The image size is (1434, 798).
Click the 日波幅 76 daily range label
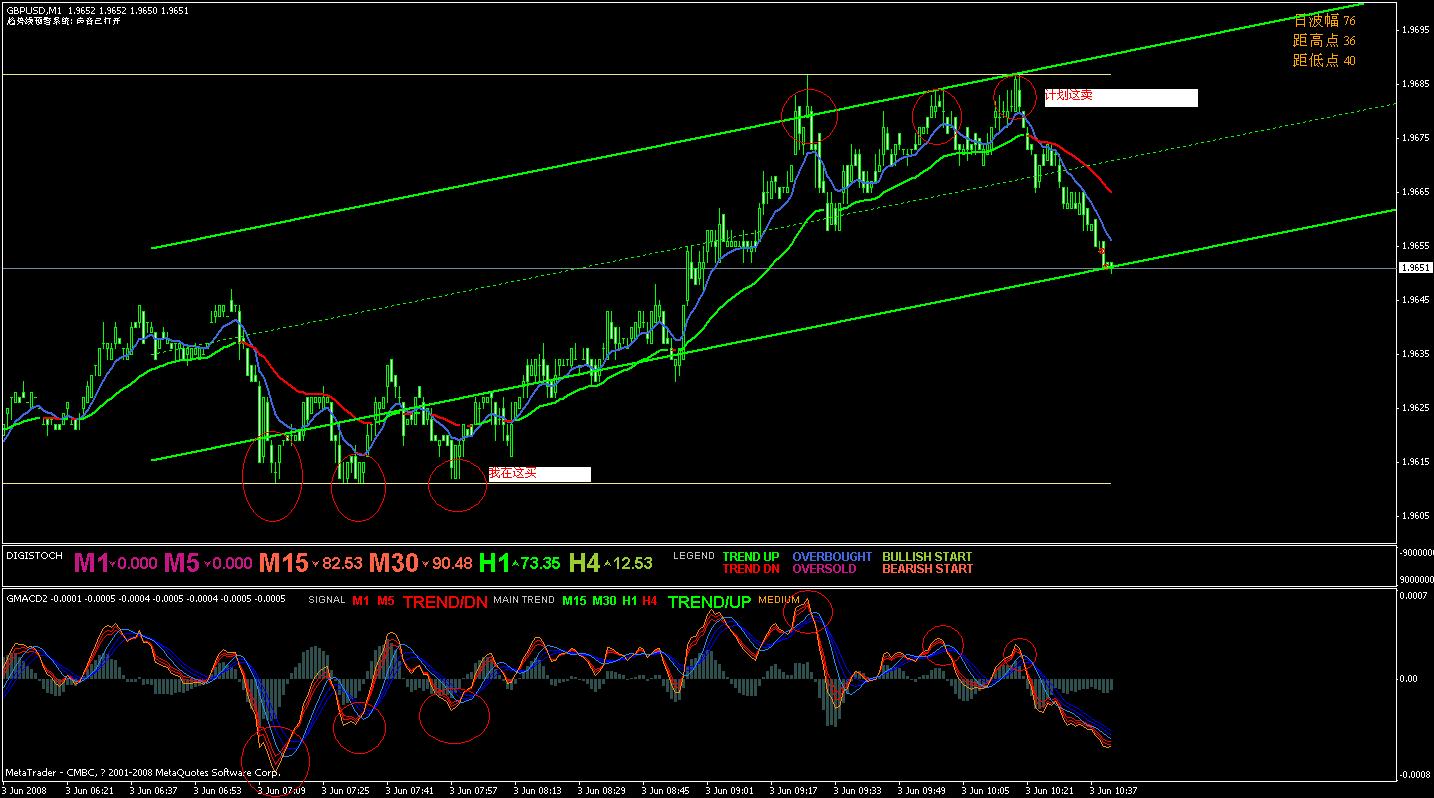[x=1324, y=21]
